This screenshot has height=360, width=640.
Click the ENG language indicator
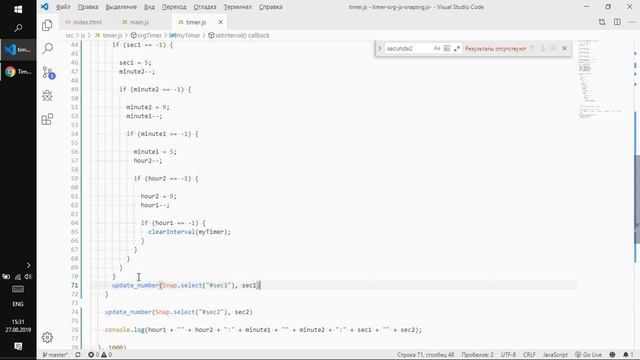[x=18, y=304]
